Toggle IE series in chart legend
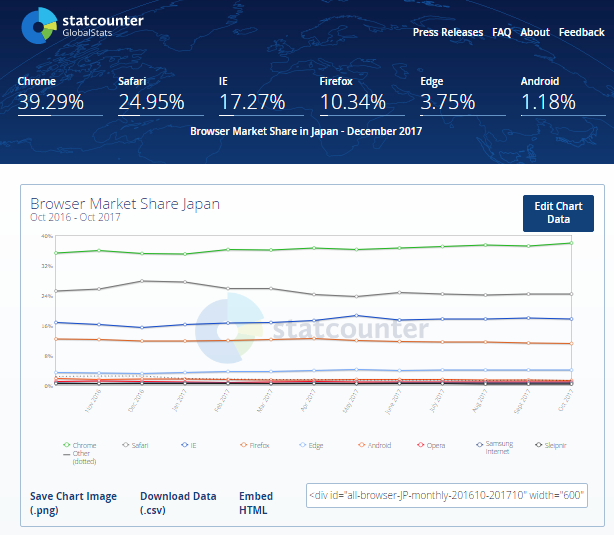614x535 pixels. (x=189, y=445)
